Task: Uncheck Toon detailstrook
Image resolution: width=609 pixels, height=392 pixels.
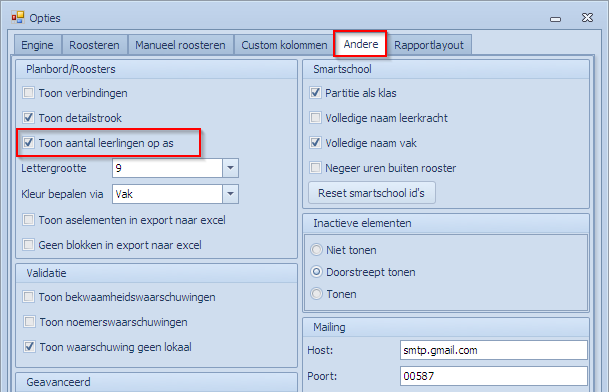Action: pyautogui.click(x=28, y=118)
